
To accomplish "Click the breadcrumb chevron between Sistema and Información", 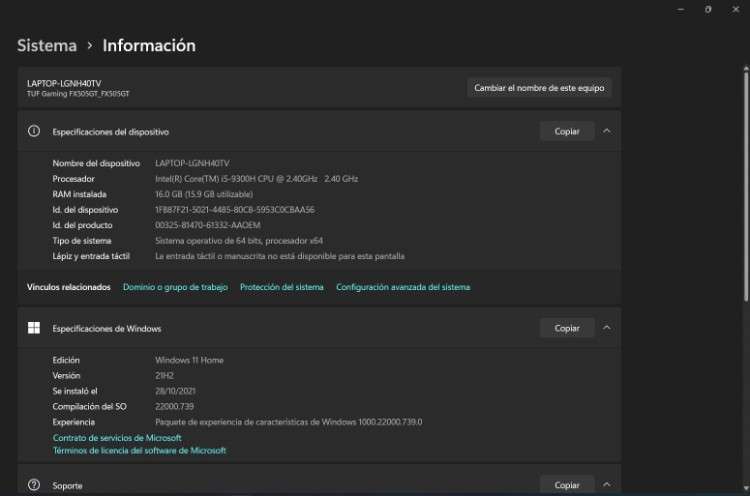I will coord(89,46).
